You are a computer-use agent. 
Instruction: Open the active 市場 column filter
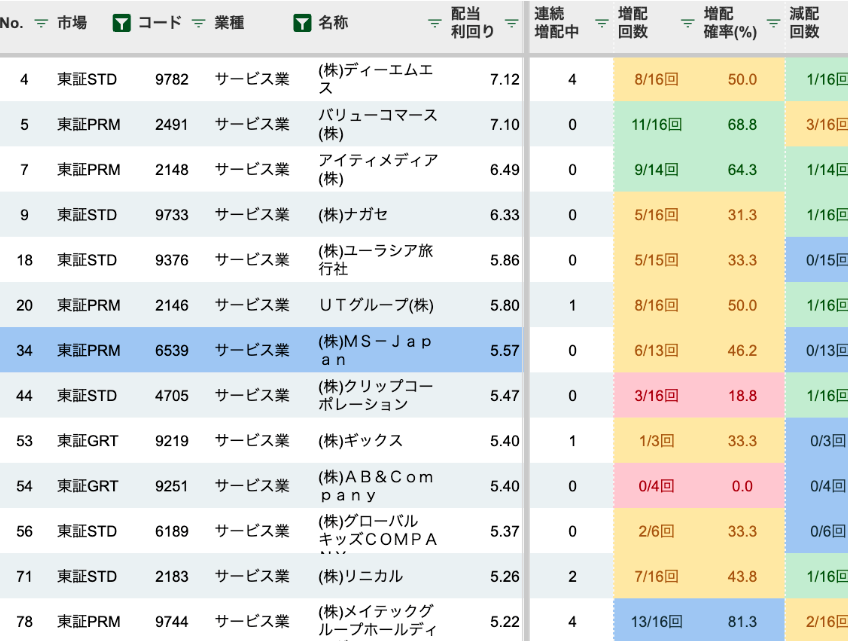(121, 23)
